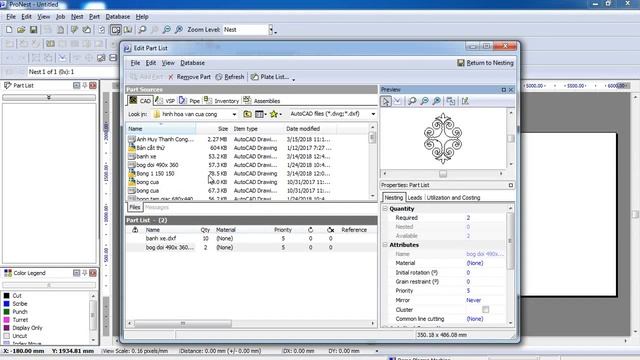This screenshot has width=640, height=360.
Task: Select the zoom window magnifier in main toolbar
Action: (x=142, y=30)
